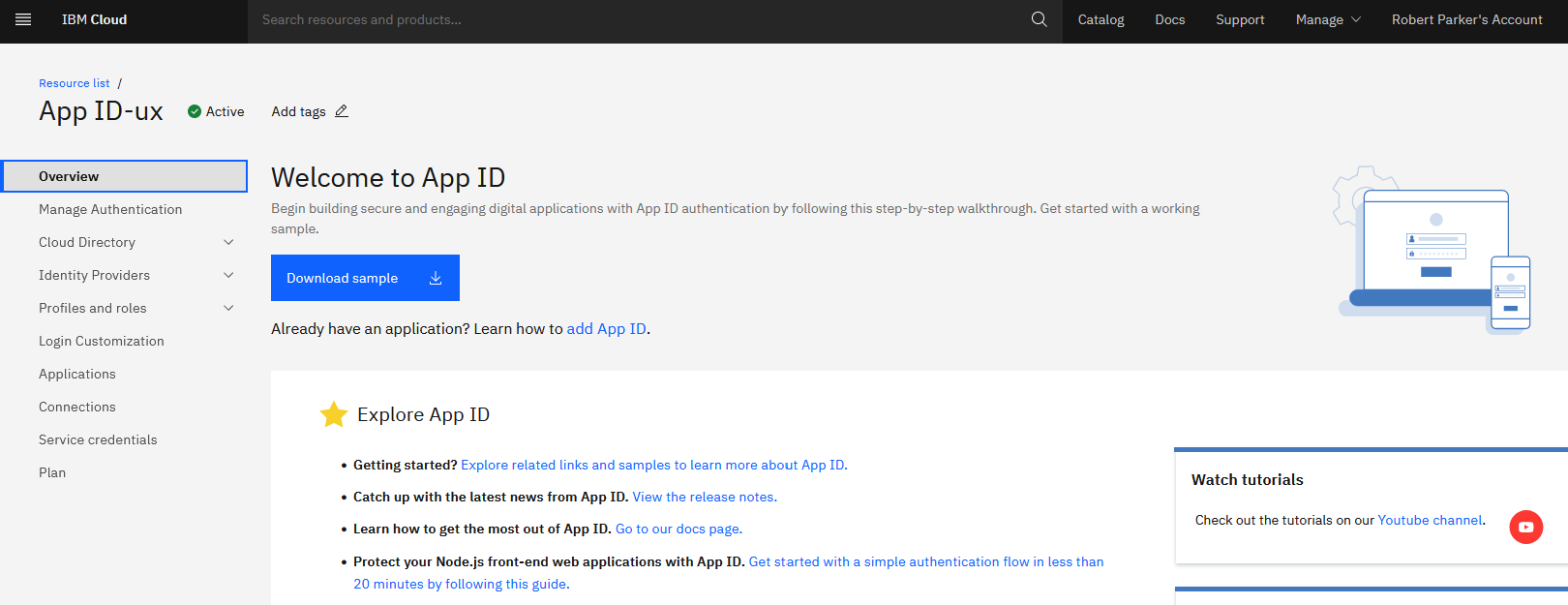Click the search magnifier icon

[1039, 19]
